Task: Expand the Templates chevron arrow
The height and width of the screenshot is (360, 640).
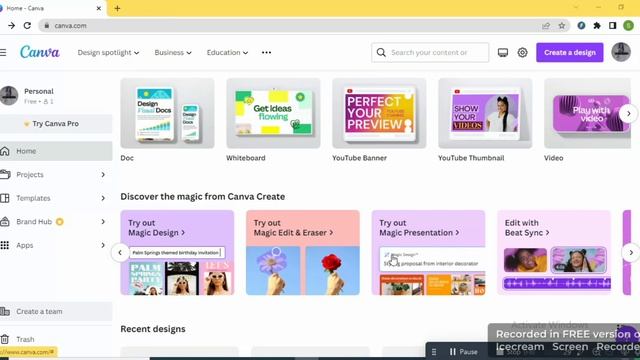Action: tap(103, 198)
